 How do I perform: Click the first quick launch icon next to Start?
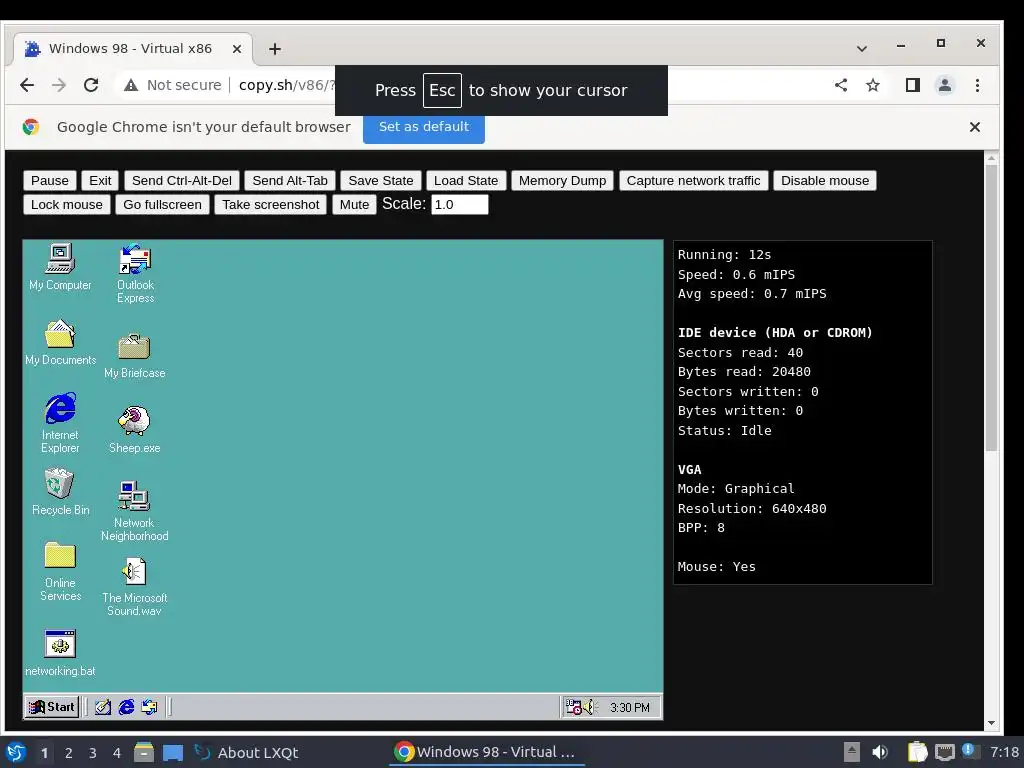tap(103, 707)
